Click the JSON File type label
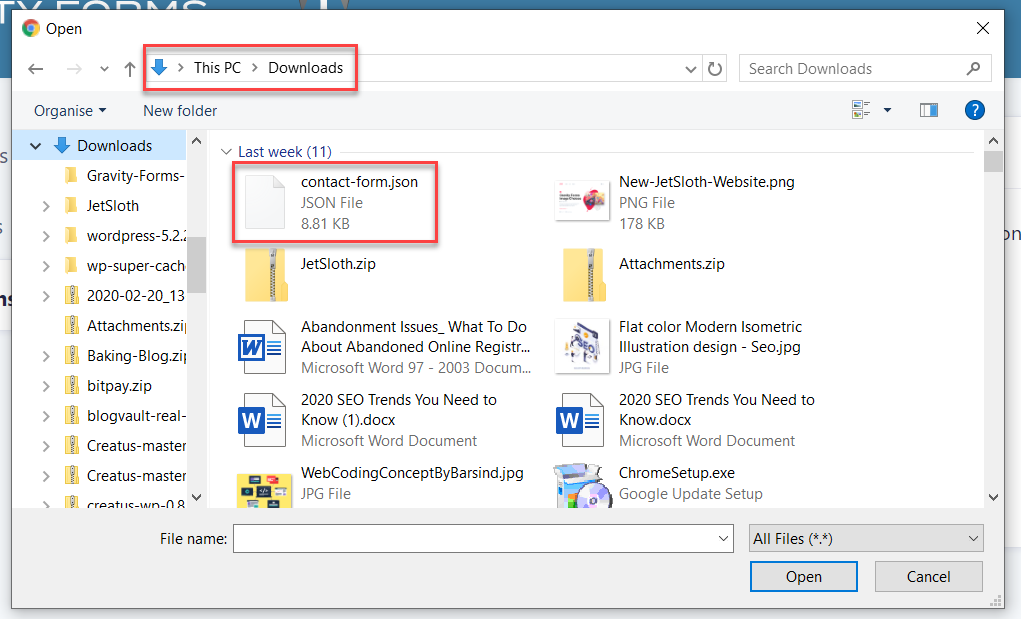The height and width of the screenshot is (619, 1021). click(x=331, y=203)
